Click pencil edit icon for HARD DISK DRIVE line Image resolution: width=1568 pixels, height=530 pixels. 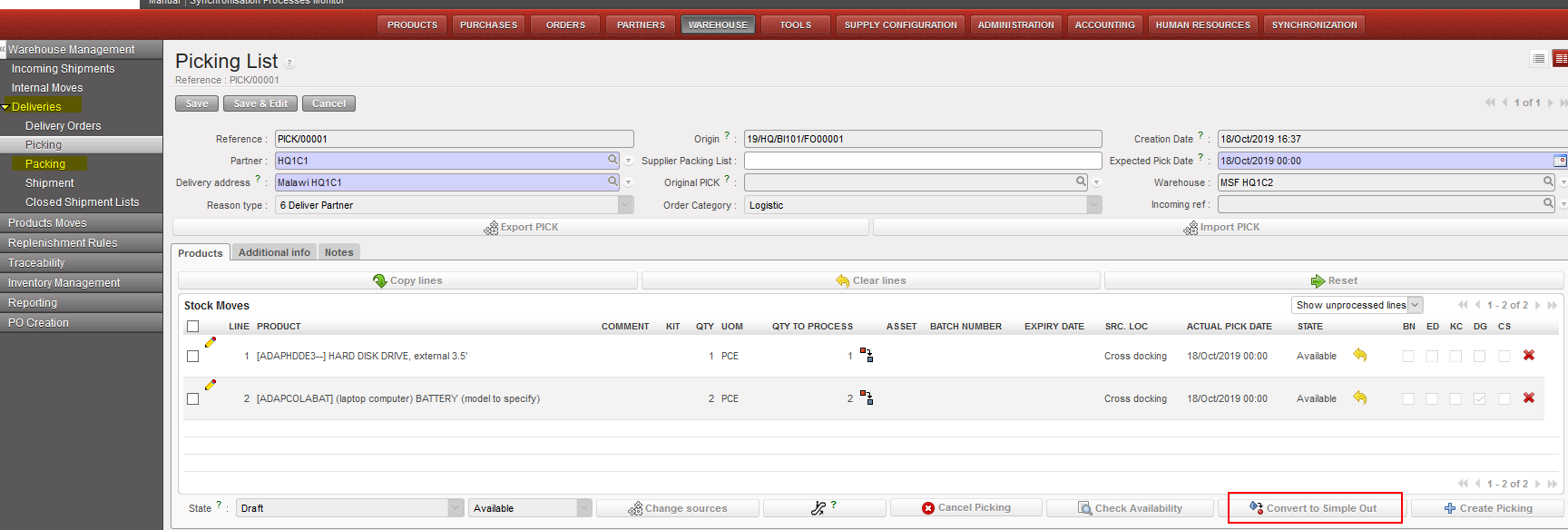pos(211,342)
